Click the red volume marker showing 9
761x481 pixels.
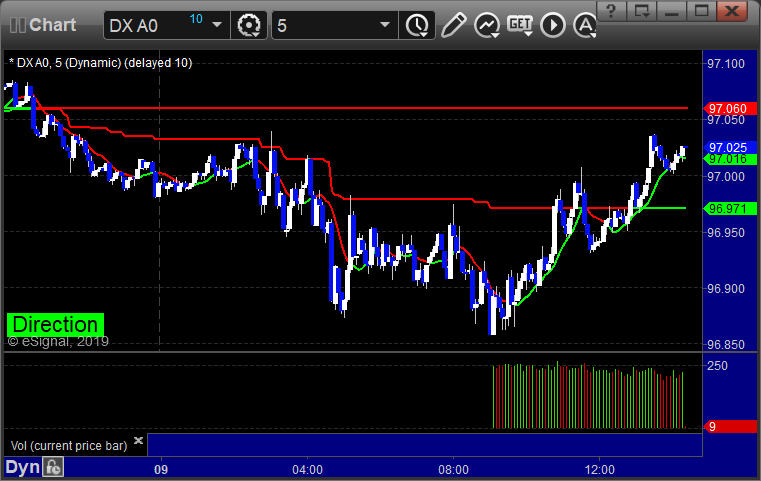[x=730, y=427]
